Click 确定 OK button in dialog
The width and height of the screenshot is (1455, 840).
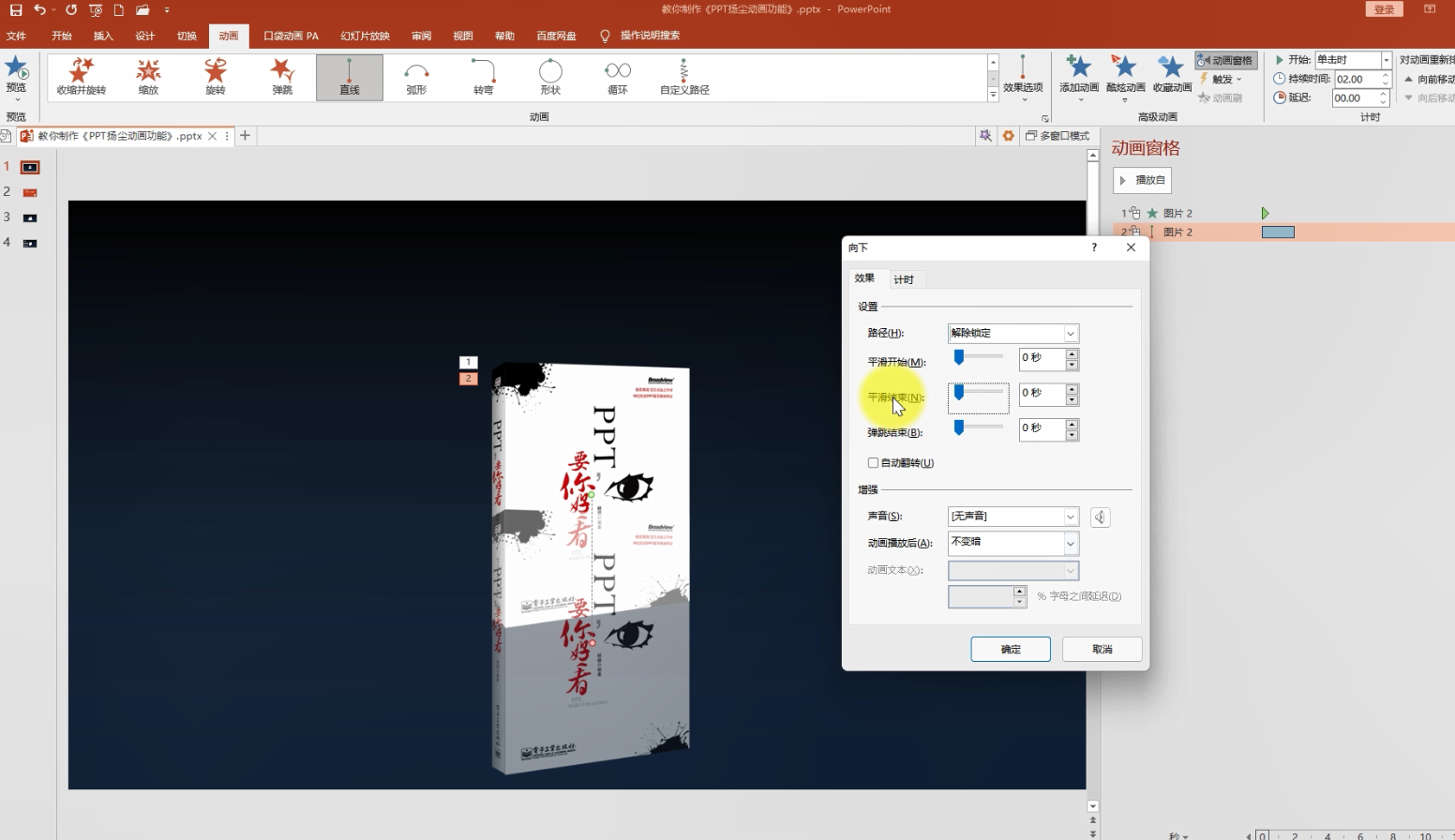click(x=1011, y=649)
